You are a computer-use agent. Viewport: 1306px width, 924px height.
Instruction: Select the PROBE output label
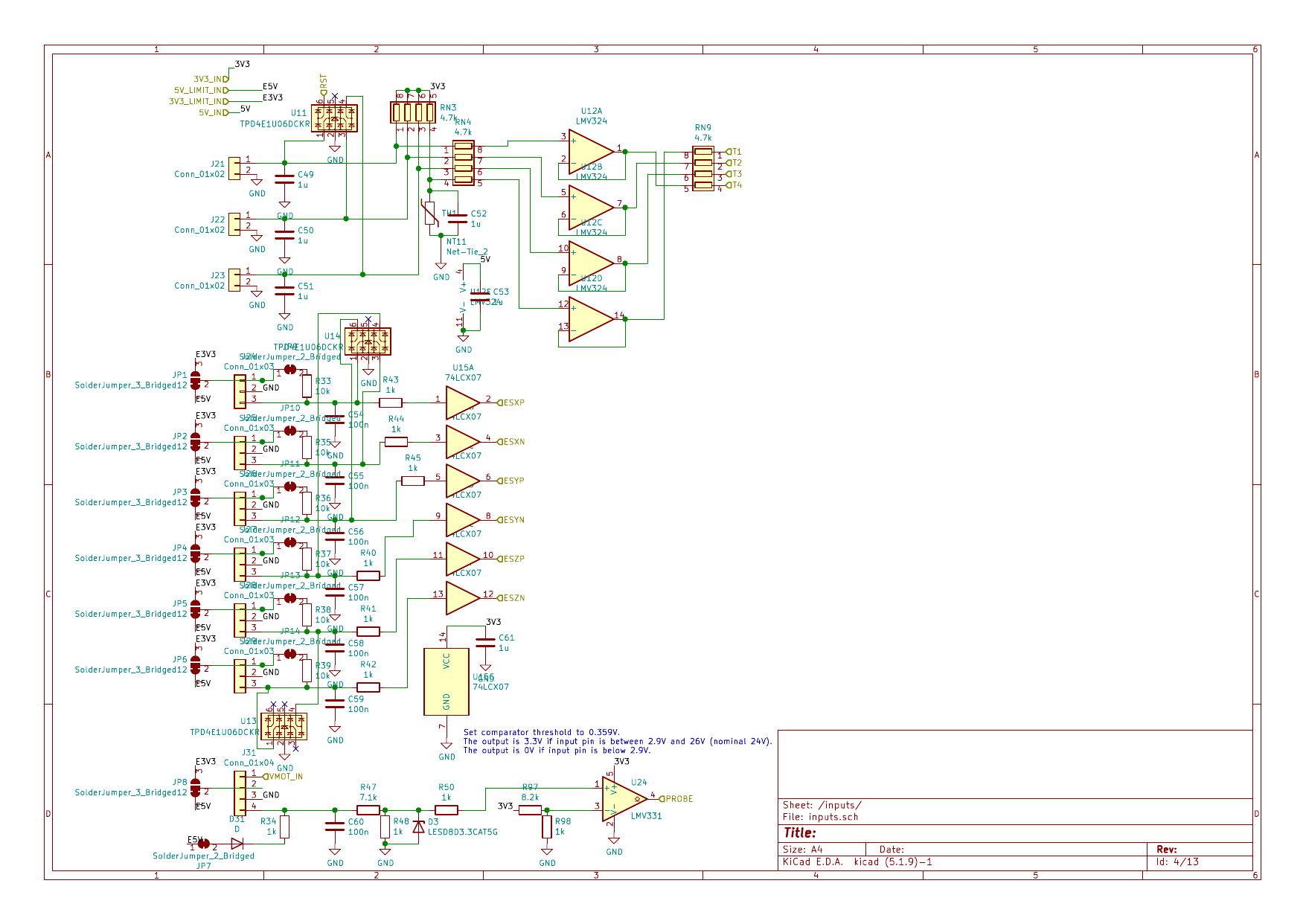(x=678, y=799)
